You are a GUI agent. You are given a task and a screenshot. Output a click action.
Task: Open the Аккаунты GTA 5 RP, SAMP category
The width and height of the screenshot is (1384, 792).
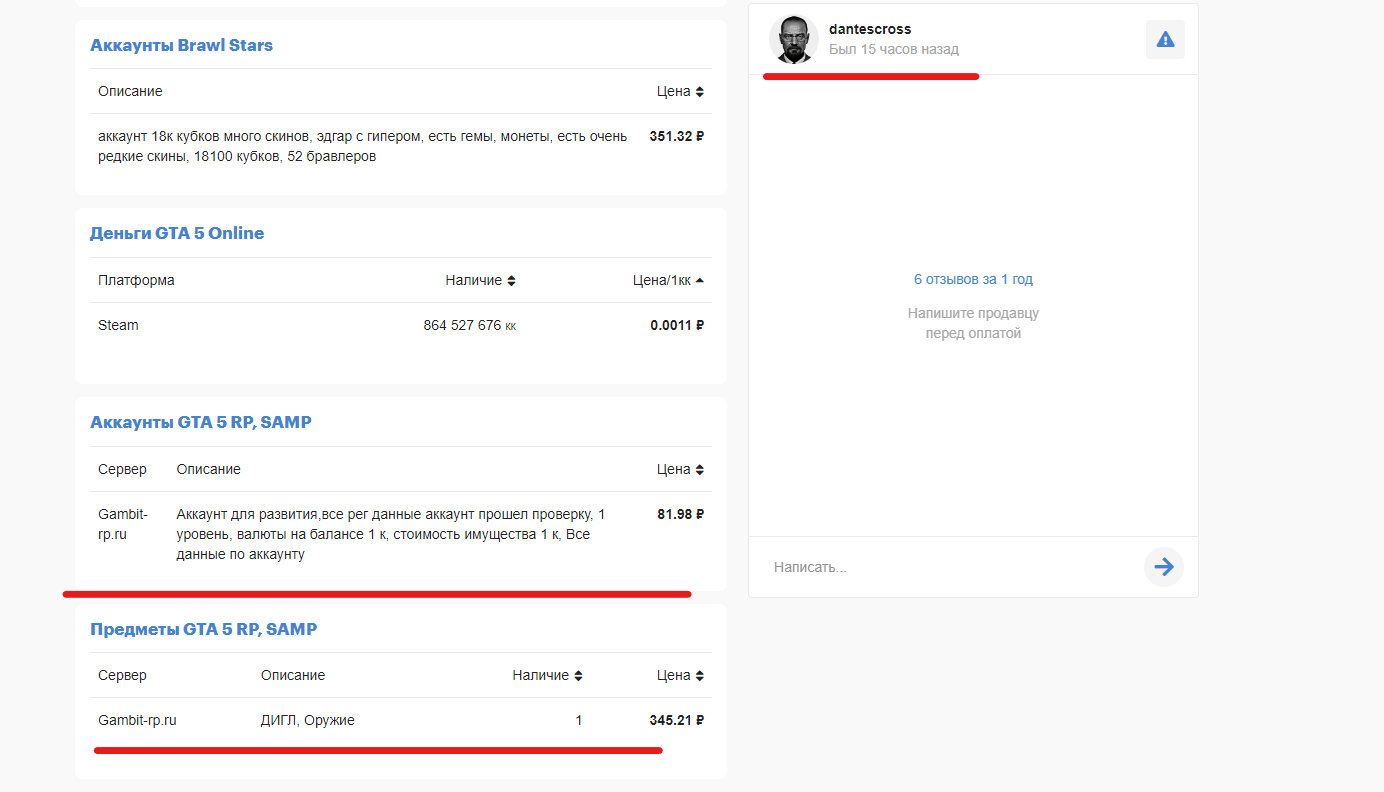pyautogui.click(x=200, y=422)
